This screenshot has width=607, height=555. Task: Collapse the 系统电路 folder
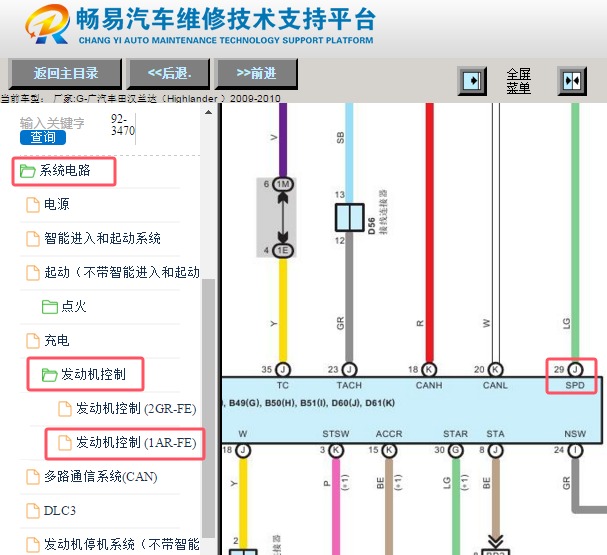pos(64,171)
